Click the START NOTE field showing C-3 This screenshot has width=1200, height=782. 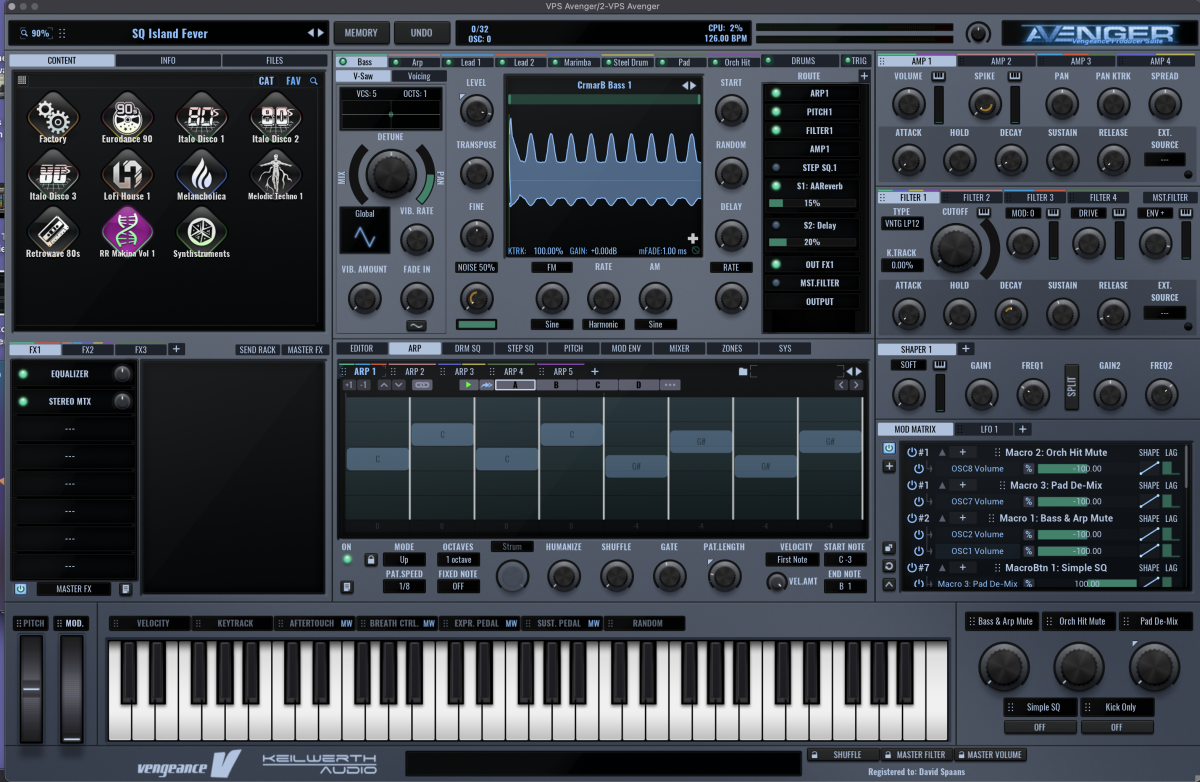(845, 560)
